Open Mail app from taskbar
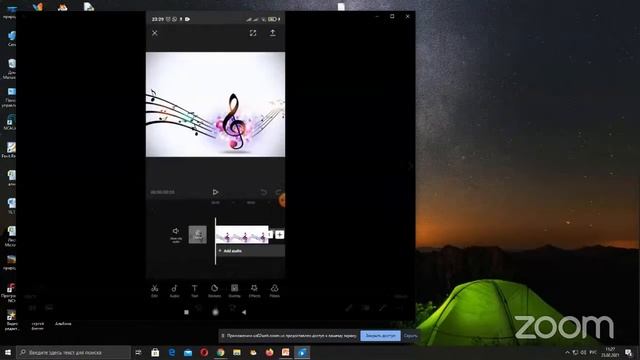 pos(188,352)
